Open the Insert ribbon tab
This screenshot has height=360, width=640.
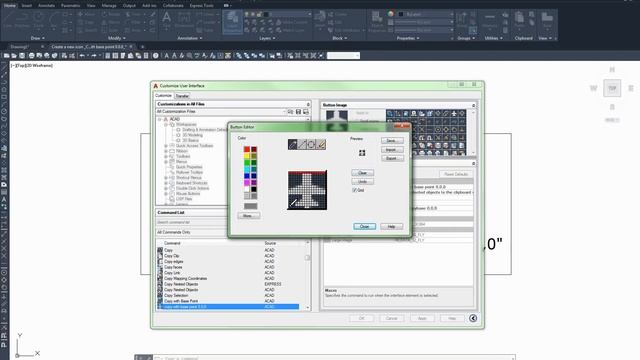[x=27, y=6]
